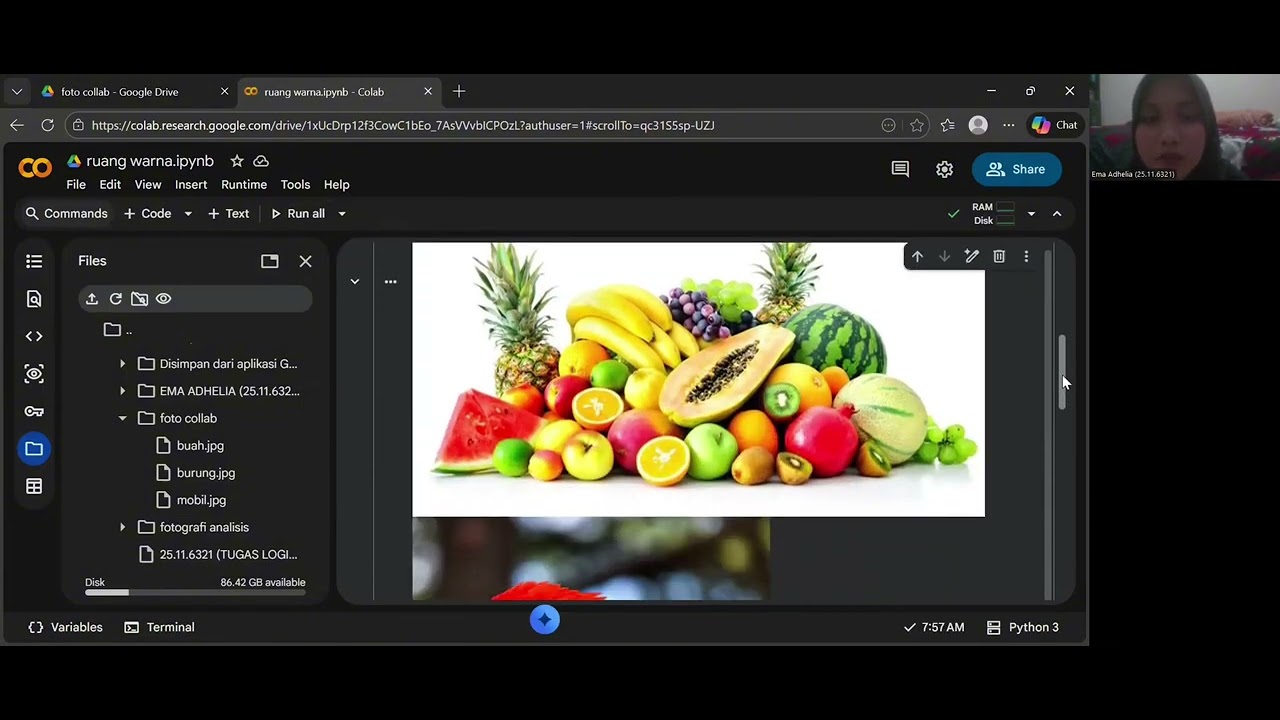Click the cell edit pencil icon
Image resolution: width=1280 pixels, height=720 pixels.
coord(971,257)
